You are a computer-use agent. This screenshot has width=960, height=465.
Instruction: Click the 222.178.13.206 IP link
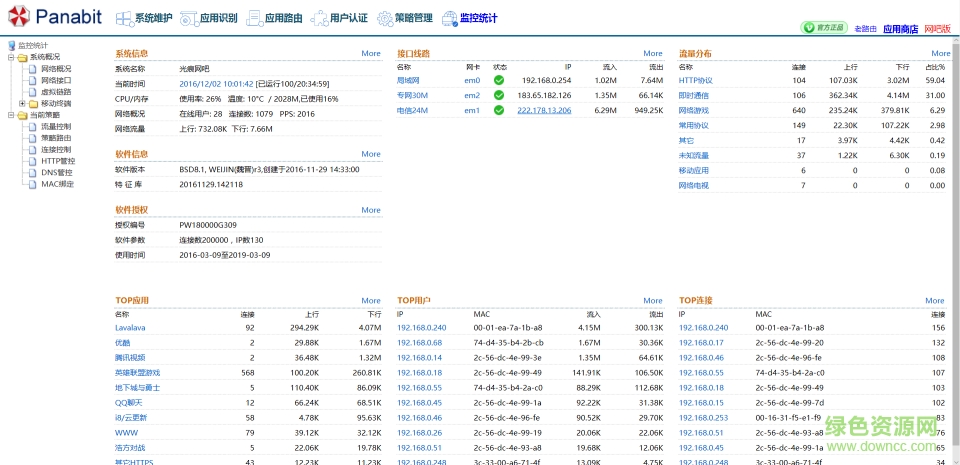[x=544, y=110]
